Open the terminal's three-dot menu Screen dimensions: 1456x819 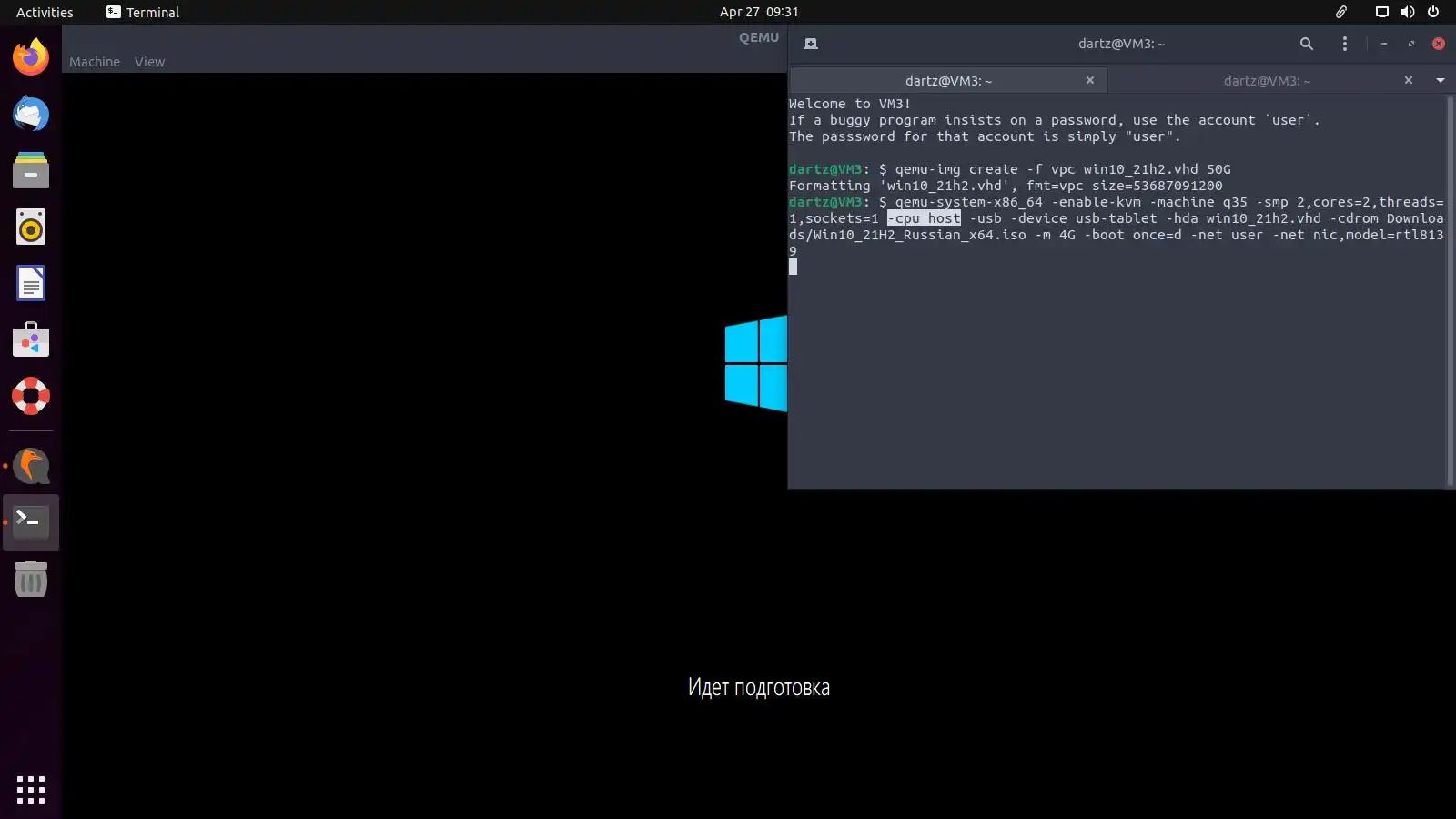tap(1345, 44)
